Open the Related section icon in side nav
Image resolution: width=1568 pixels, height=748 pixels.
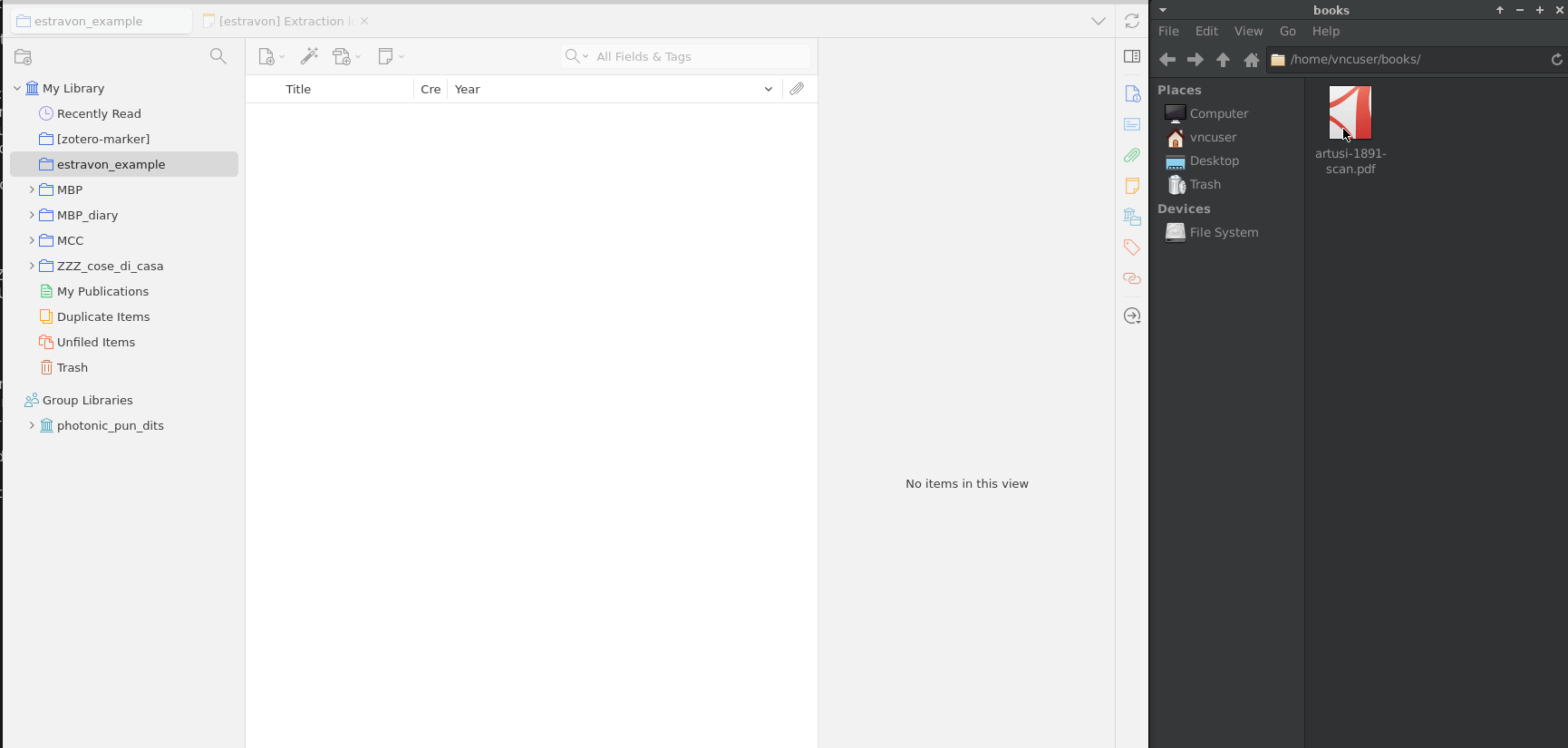point(1132,278)
